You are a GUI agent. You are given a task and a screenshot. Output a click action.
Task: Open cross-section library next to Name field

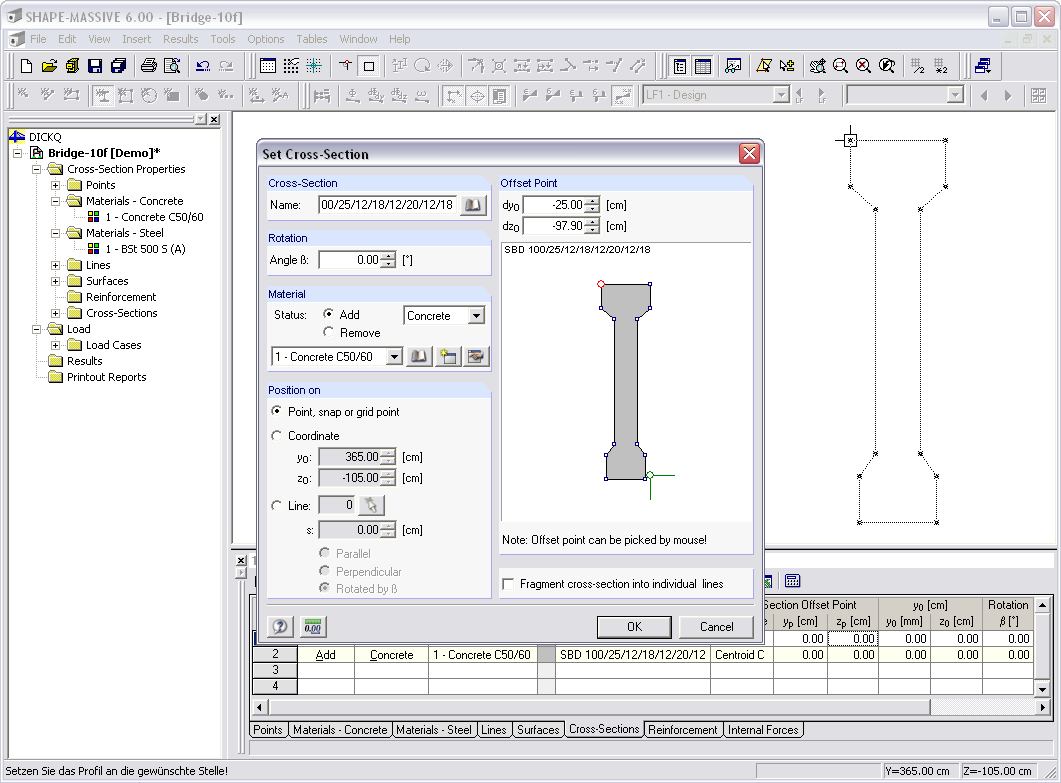tap(472, 205)
